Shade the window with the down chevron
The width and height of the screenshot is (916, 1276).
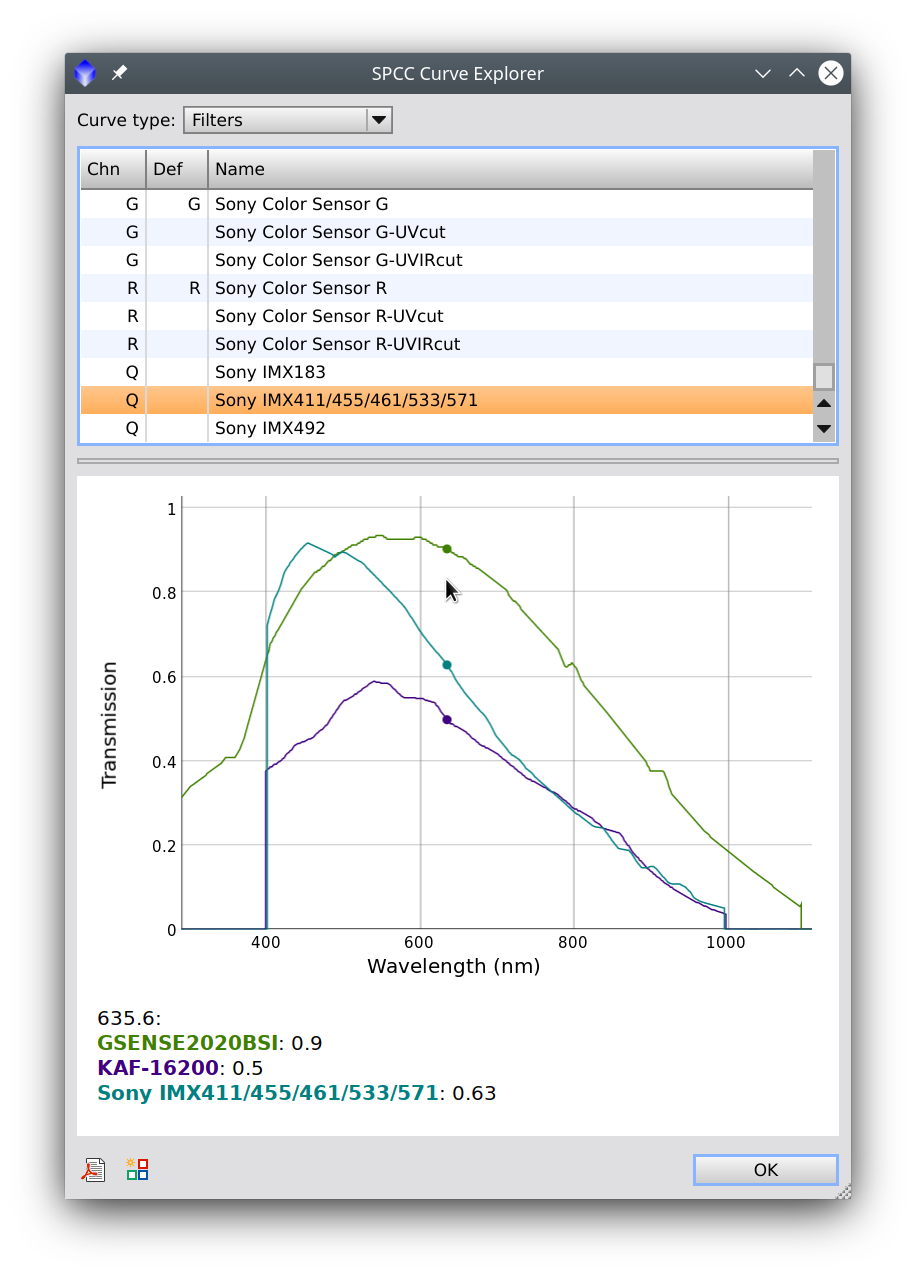click(x=763, y=73)
